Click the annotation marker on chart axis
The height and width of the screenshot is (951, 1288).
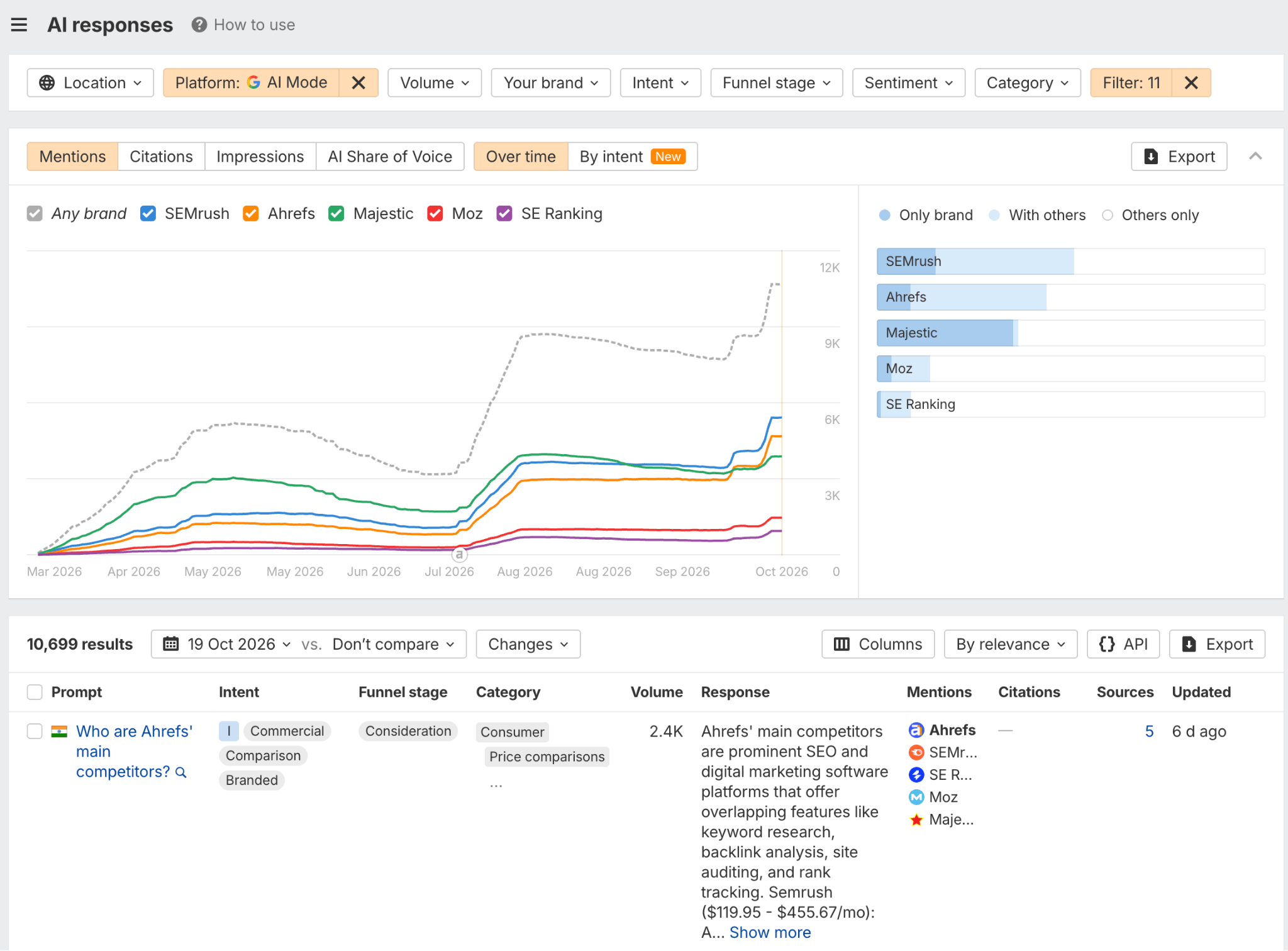pyautogui.click(x=460, y=555)
